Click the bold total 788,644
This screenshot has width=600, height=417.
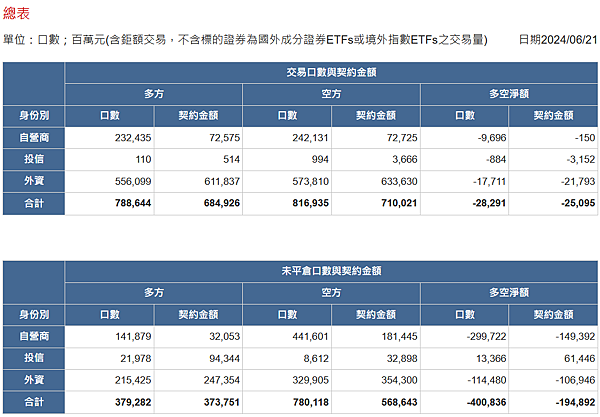click(109, 204)
